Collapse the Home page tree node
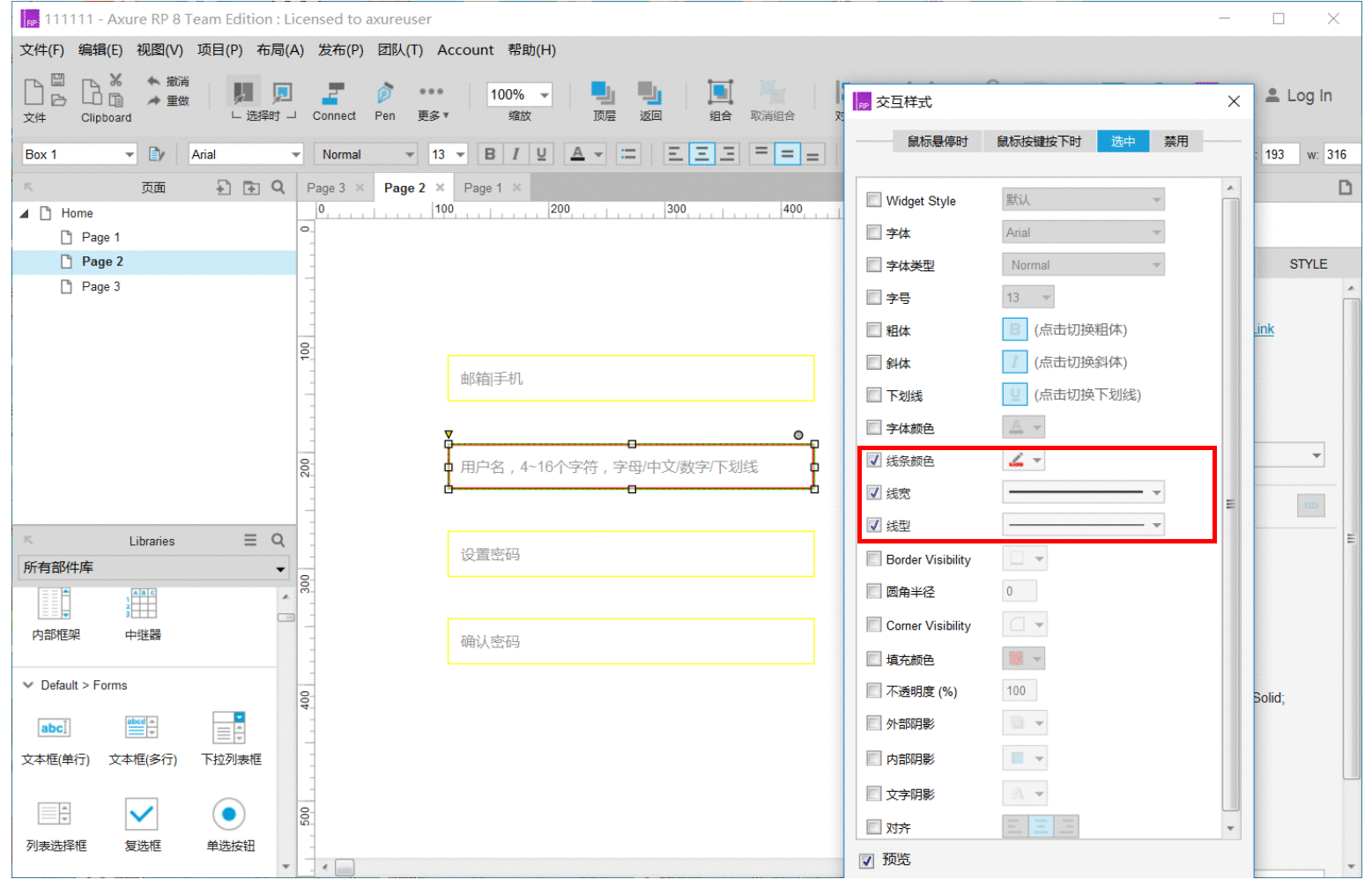1372x887 pixels. [24, 213]
